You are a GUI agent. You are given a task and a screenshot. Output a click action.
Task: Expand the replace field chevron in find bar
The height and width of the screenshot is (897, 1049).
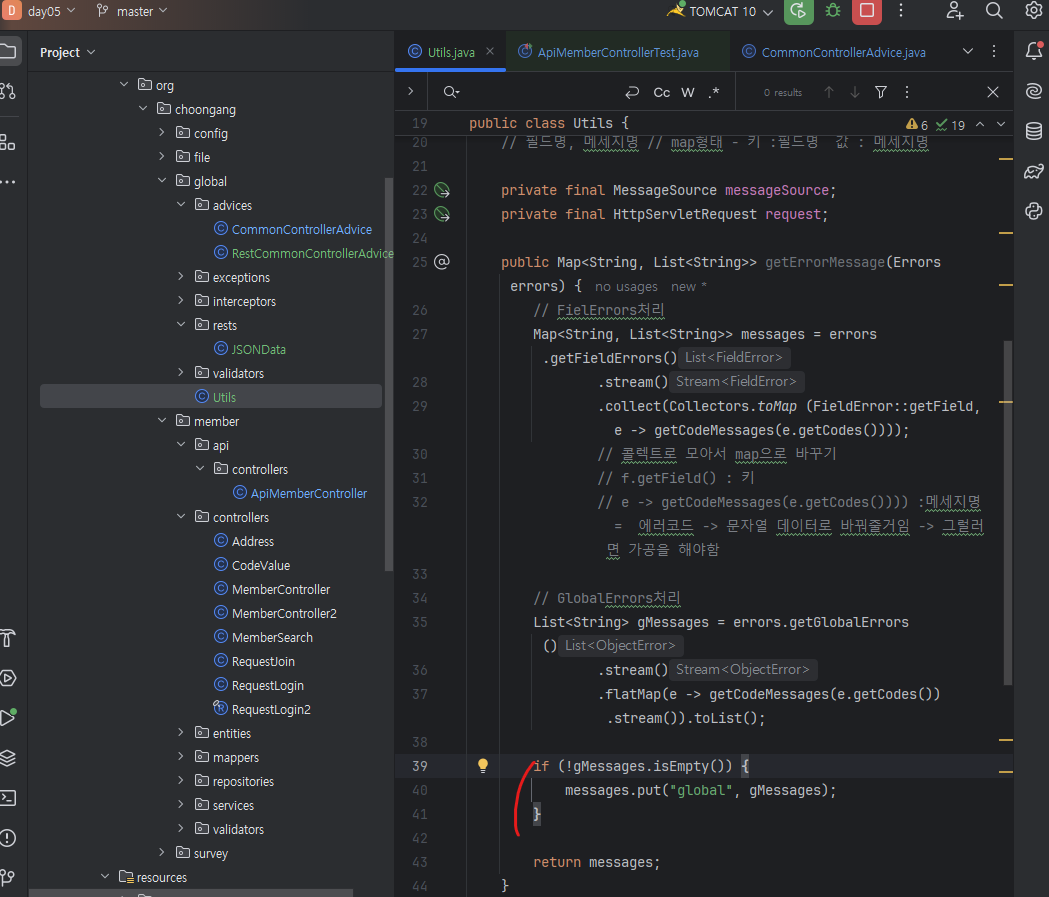pyautogui.click(x=411, y=91)
